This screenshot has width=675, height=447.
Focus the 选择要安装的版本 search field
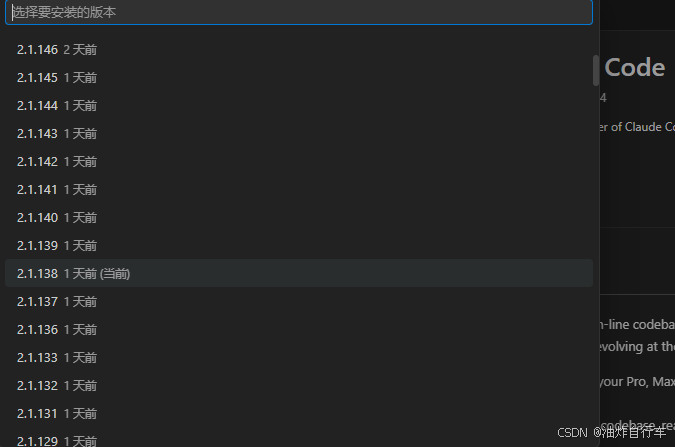tap(299, 12)
